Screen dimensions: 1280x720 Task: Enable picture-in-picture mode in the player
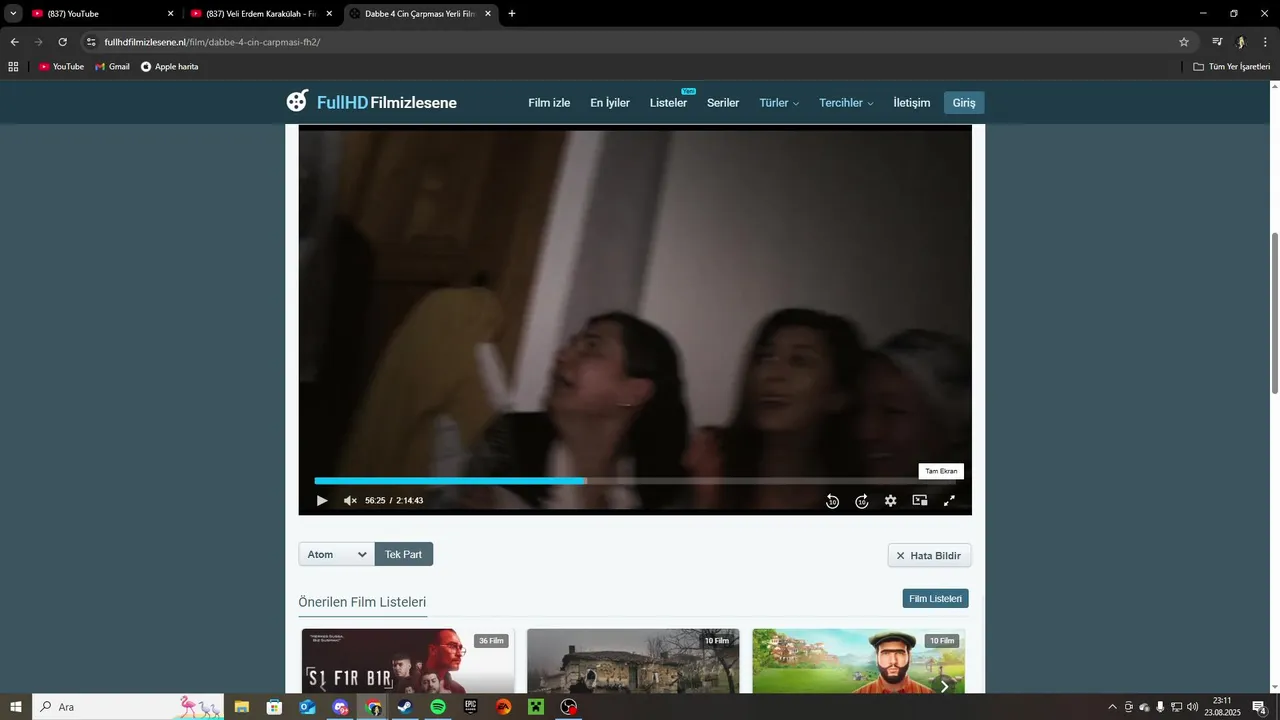coord(920,501)
